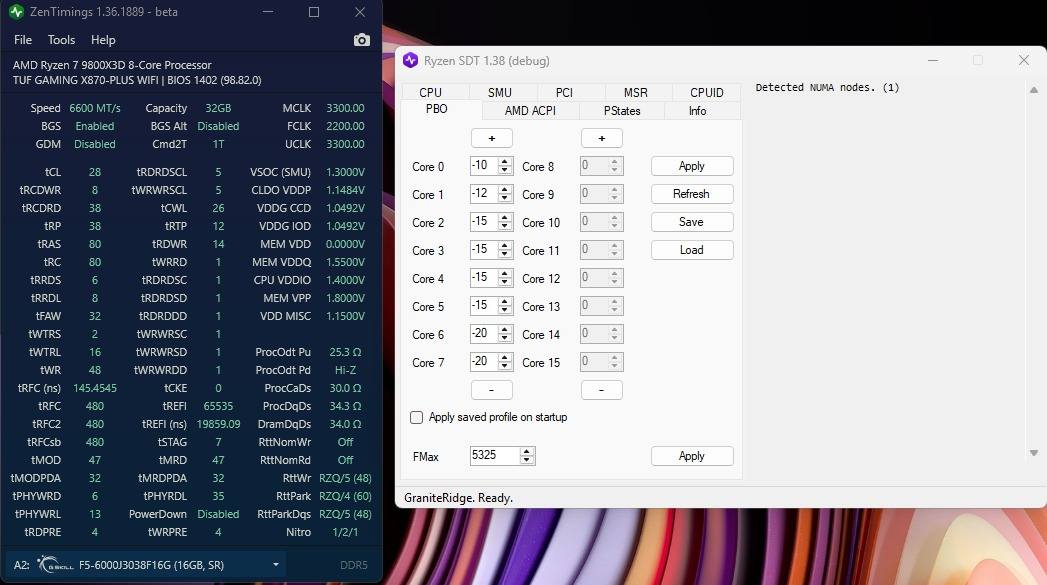Viewport: 1047px width, 585px height.
Task: Select the PBO tab
Action: click(x=437, y=110)
